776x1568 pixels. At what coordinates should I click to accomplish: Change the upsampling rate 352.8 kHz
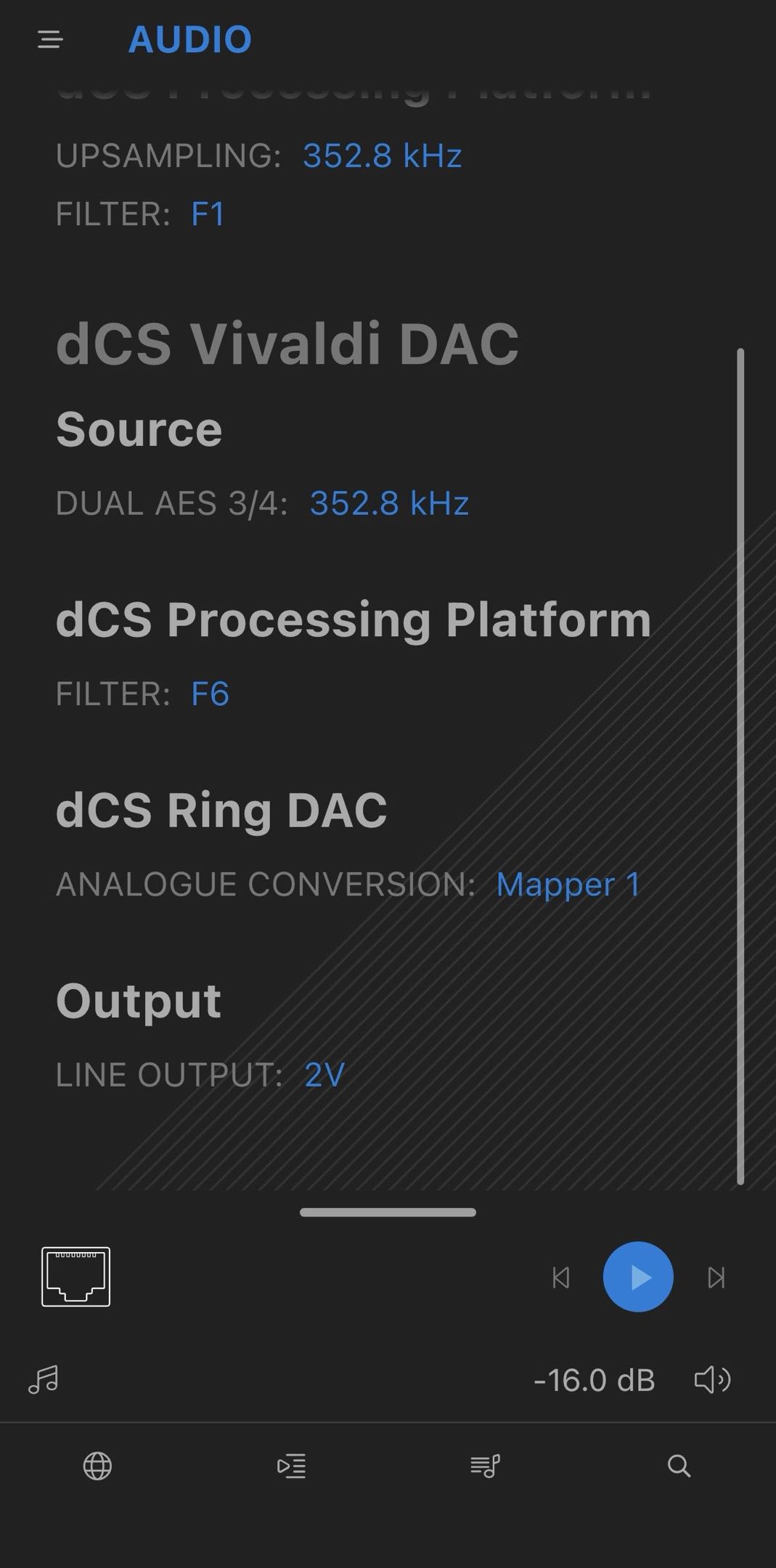pos(382,155)
